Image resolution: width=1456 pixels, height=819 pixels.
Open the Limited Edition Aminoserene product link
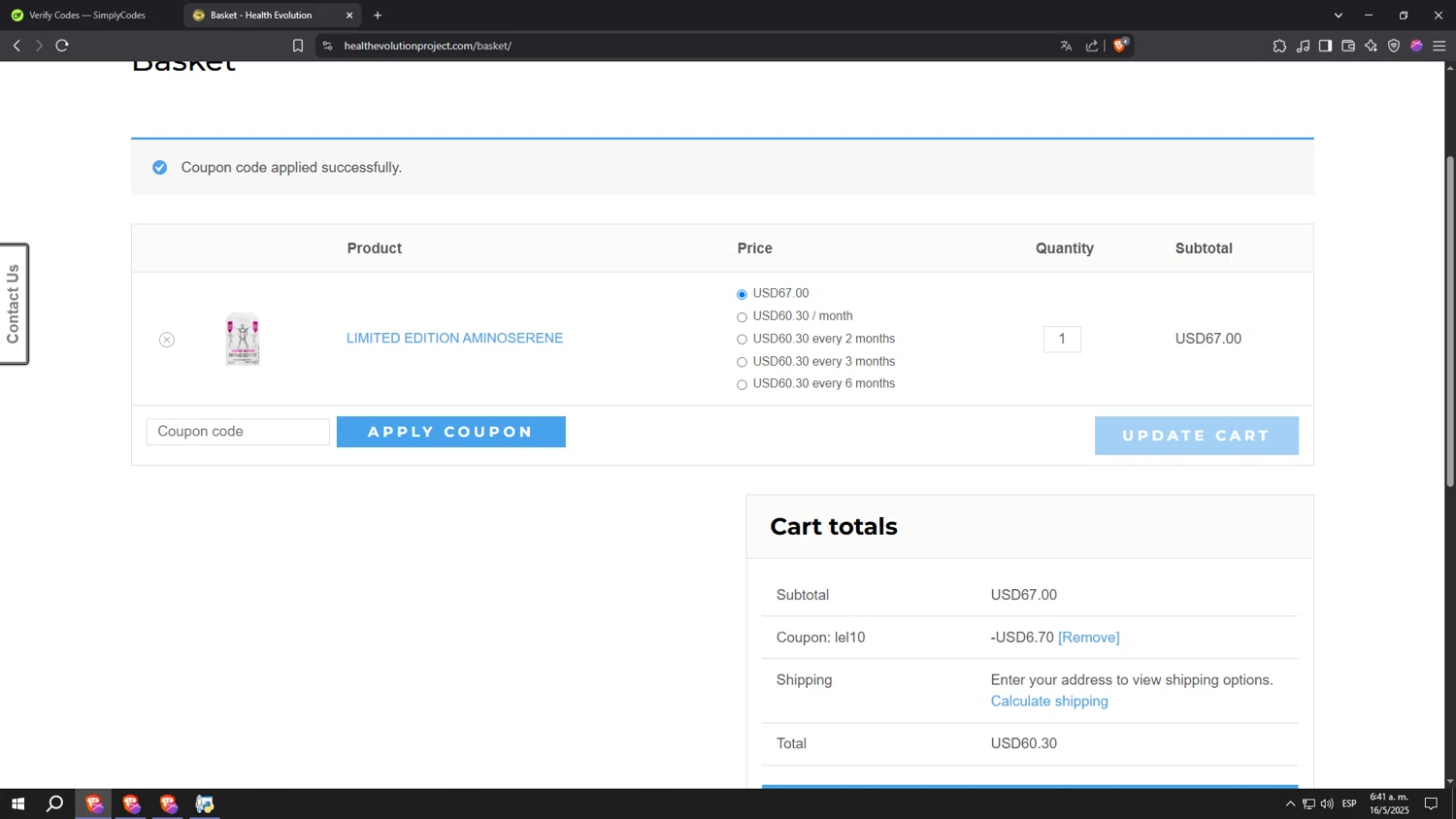(454, 338)
